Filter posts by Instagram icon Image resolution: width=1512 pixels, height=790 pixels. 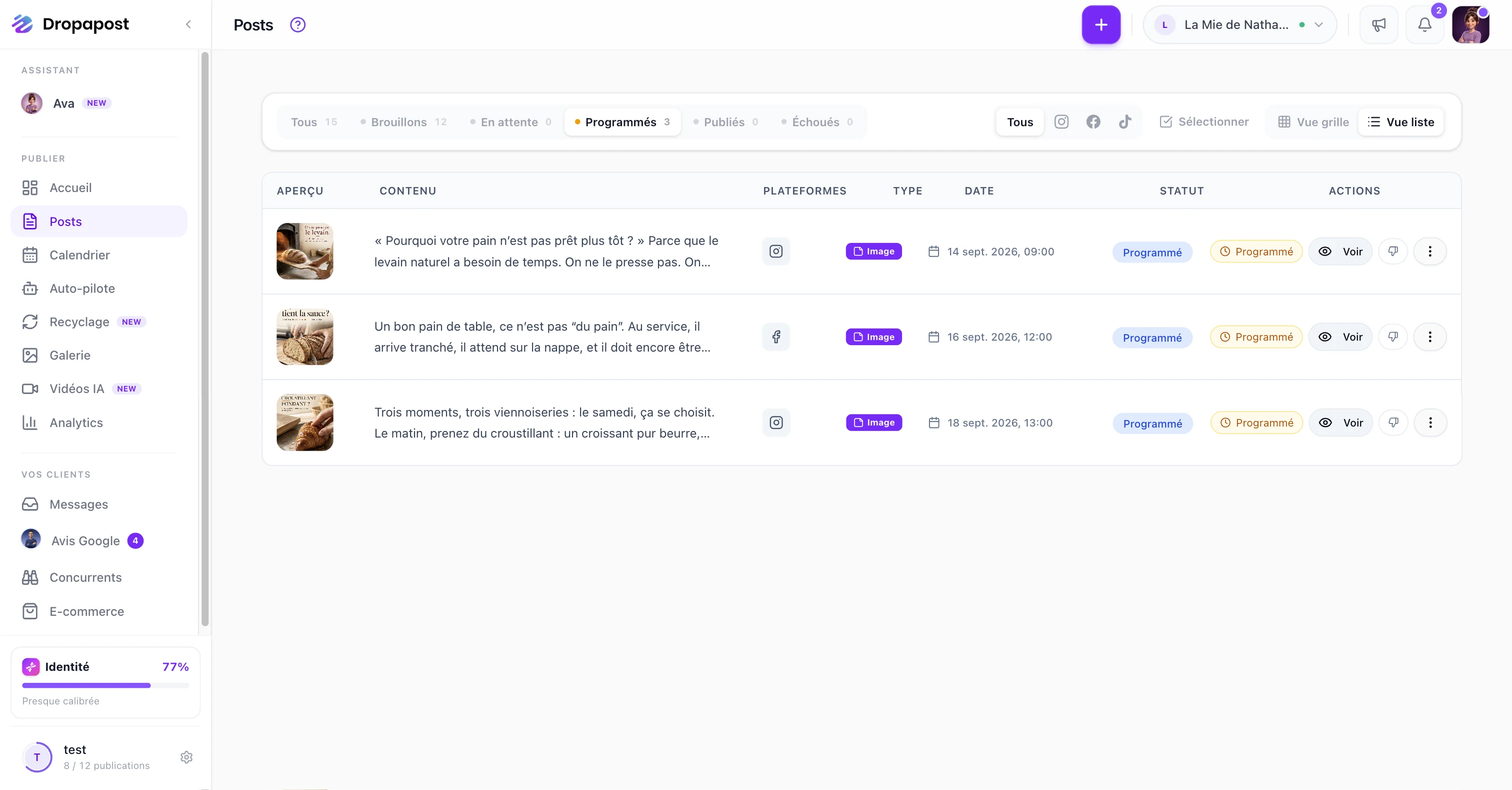pos(1061,122)
